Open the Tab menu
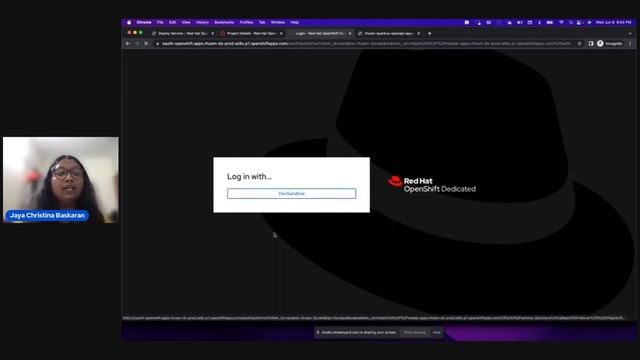The image size is (640, 360). [x=262, y=22]
